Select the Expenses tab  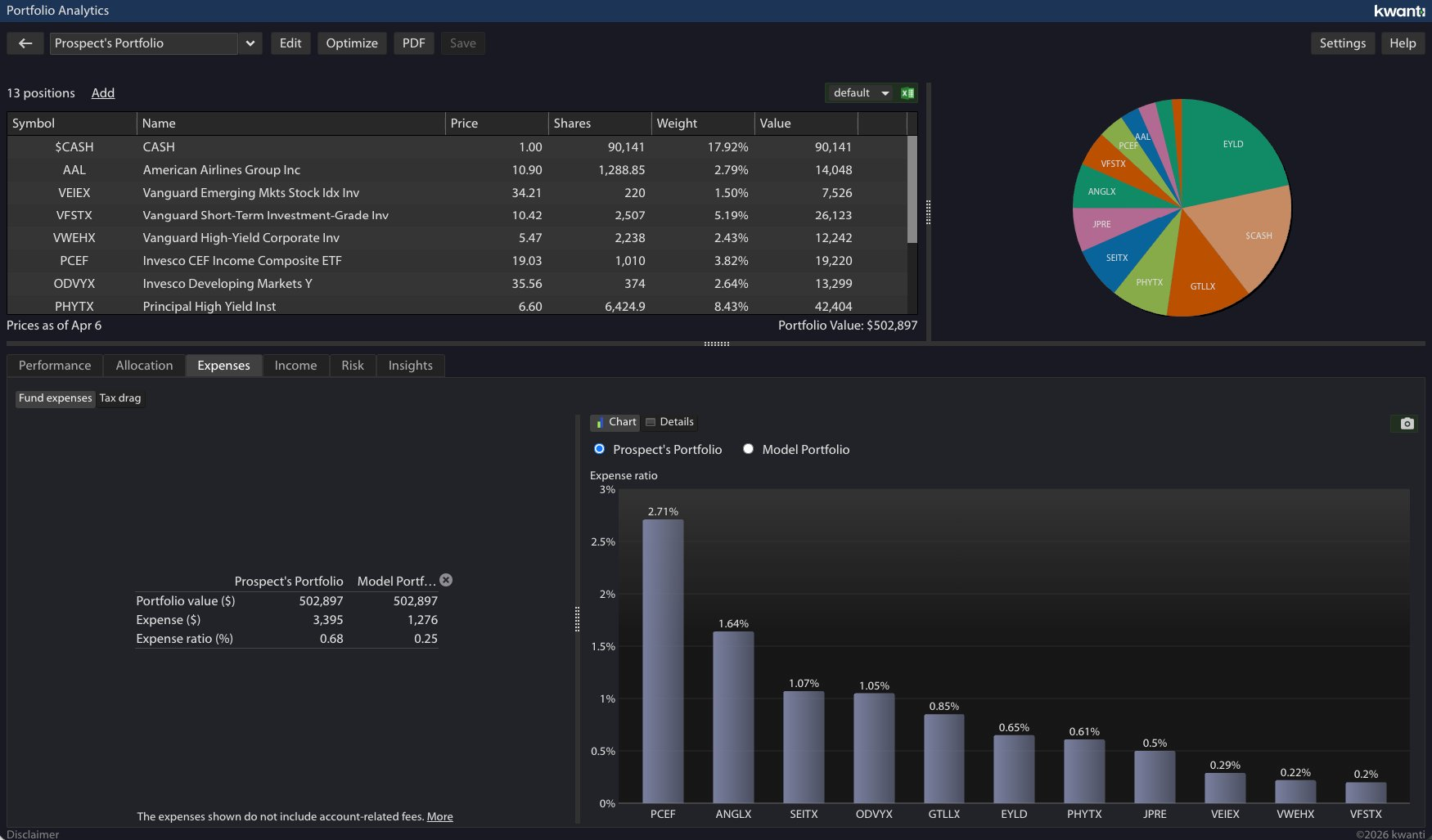[x=223, y=366]
